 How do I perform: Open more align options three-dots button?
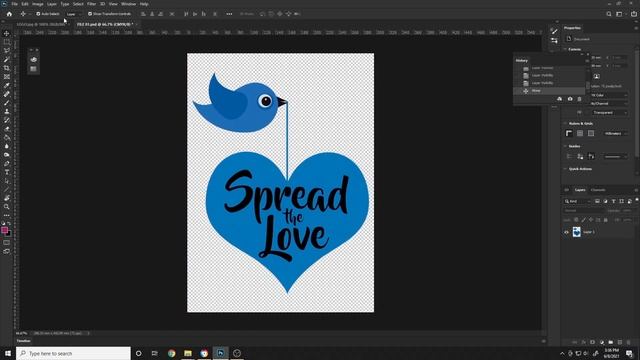coord(229,14)
